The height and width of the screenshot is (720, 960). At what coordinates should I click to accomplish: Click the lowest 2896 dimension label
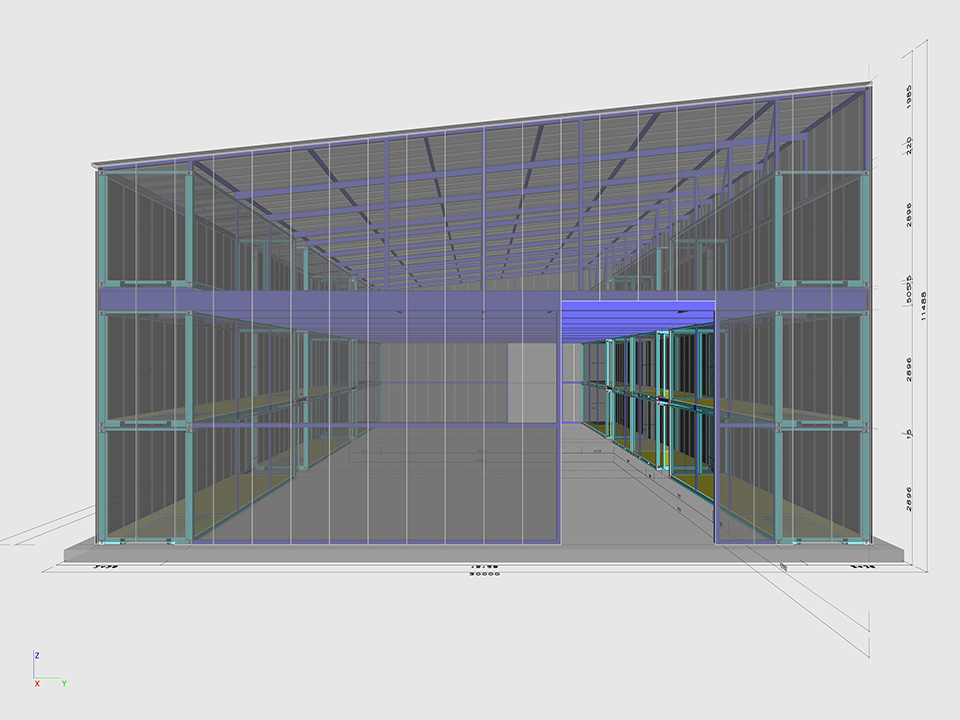coord(909,497)
